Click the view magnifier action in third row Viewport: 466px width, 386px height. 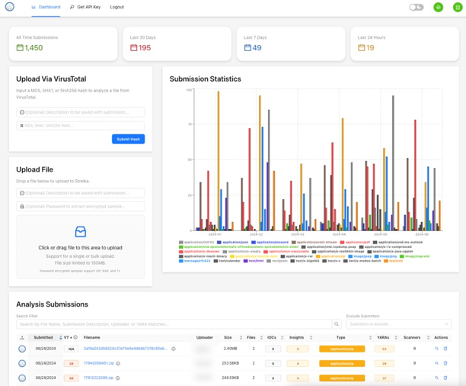click(x=437, y=378)
